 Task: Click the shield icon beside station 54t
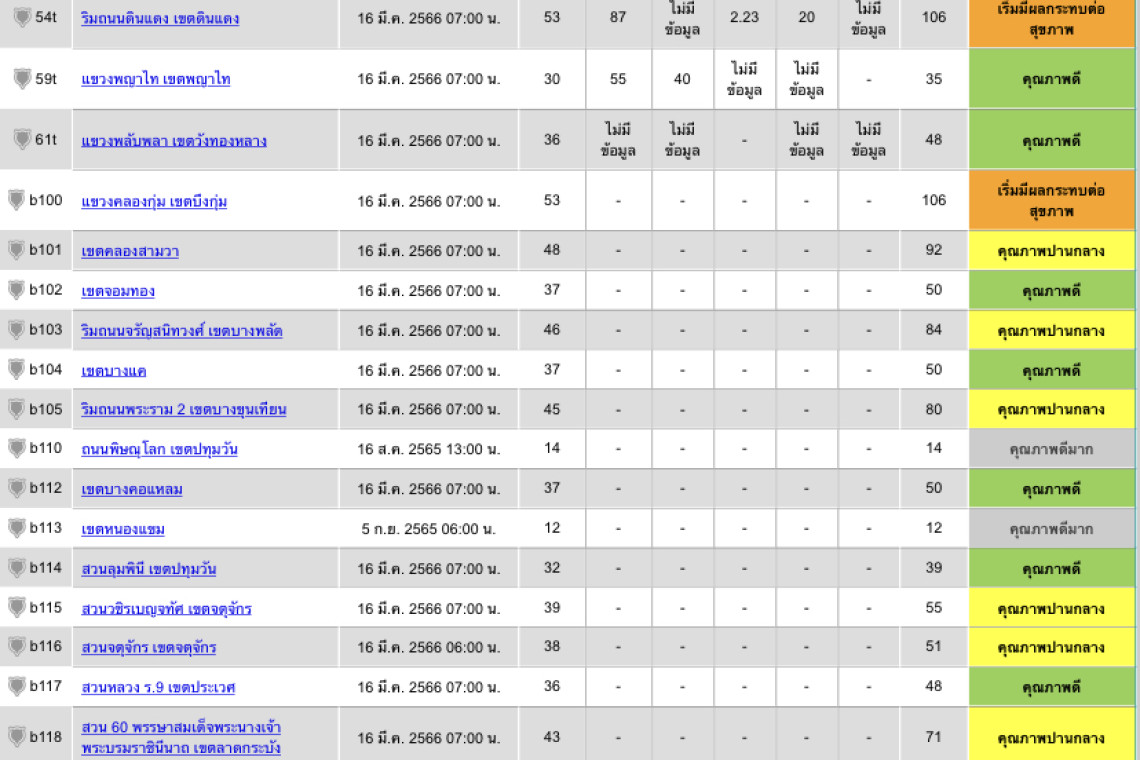22,18
